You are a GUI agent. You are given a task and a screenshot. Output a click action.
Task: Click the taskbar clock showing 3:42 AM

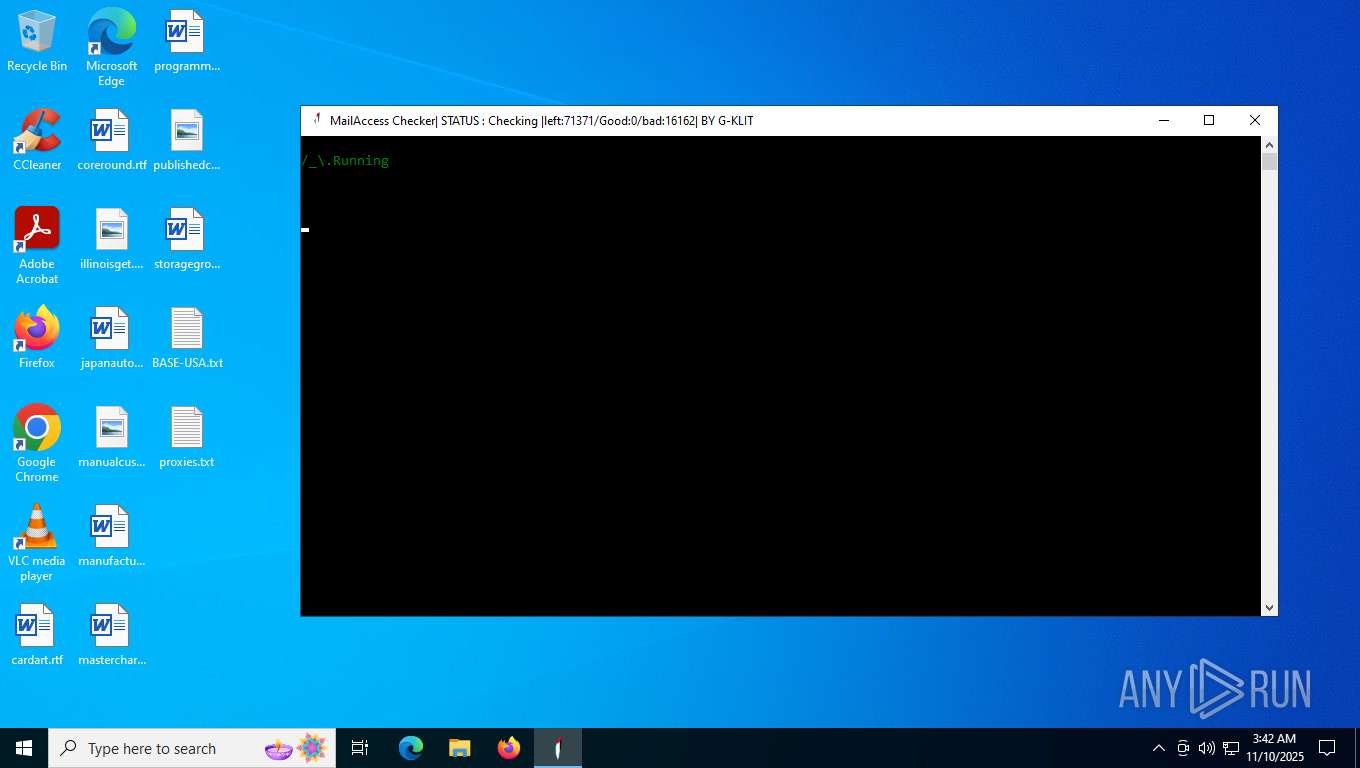tap(1275, 748)
